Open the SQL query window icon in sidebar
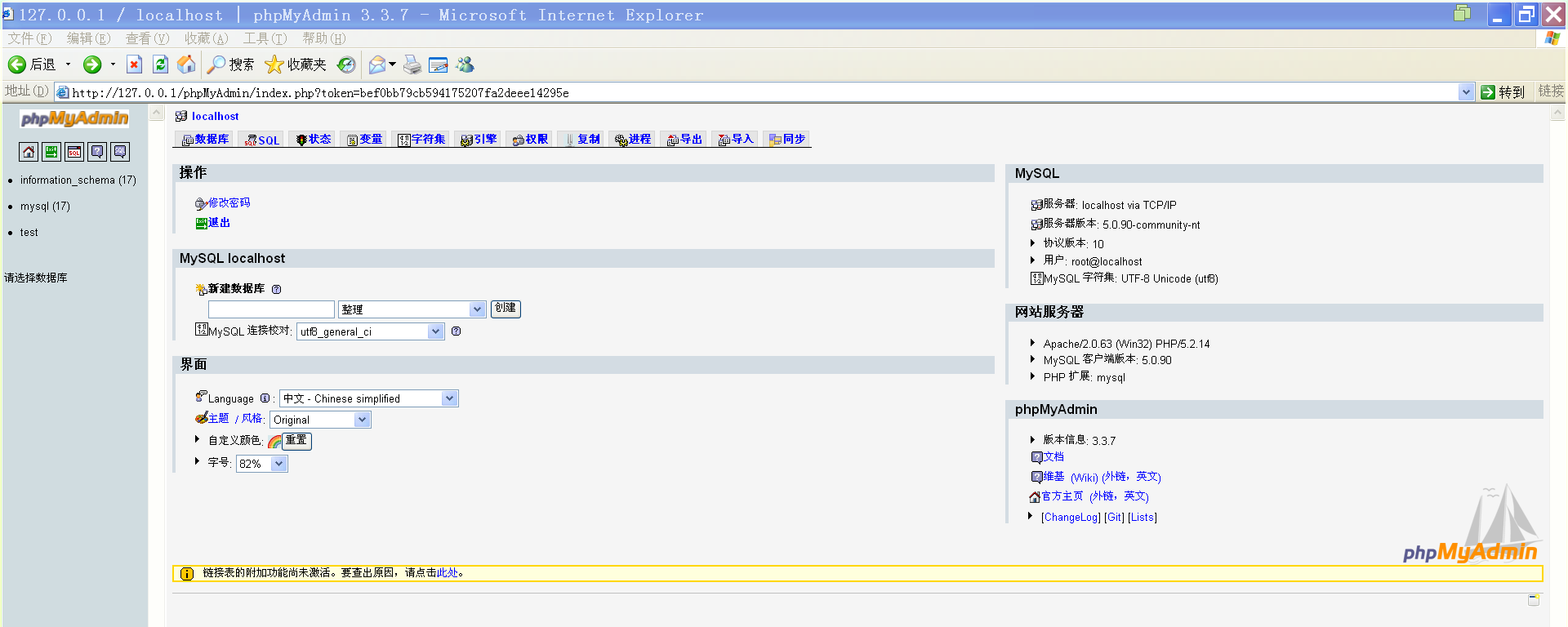The image size is (1568, 627). 74,151
